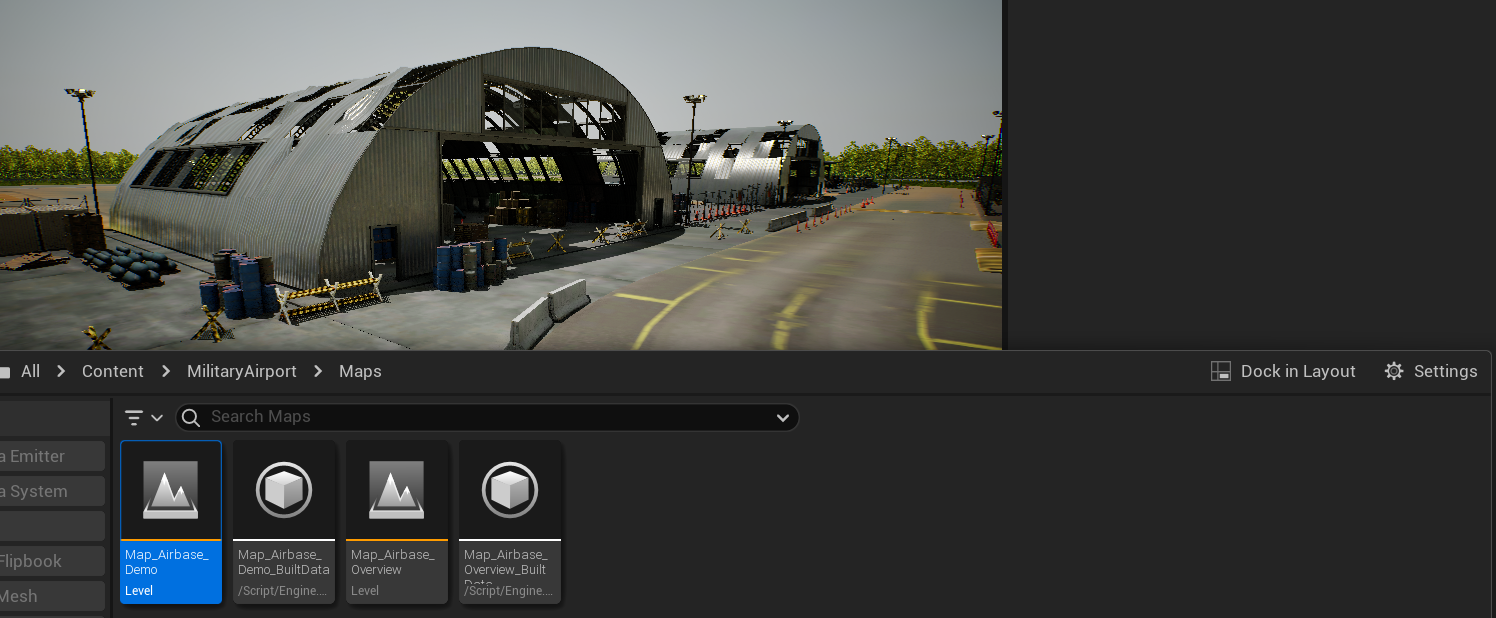Expand the saved searches dropdown arrow
The image size is (1496, 618).
pyautogui.click(x=782, y=417)
